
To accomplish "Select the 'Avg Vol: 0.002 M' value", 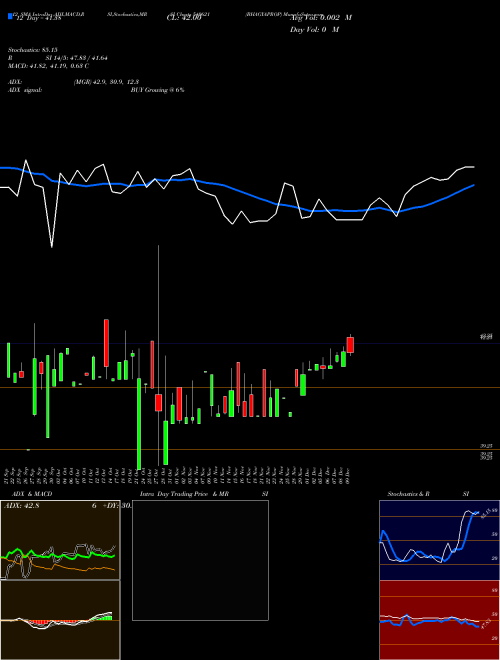I will (x=321, y=18).
